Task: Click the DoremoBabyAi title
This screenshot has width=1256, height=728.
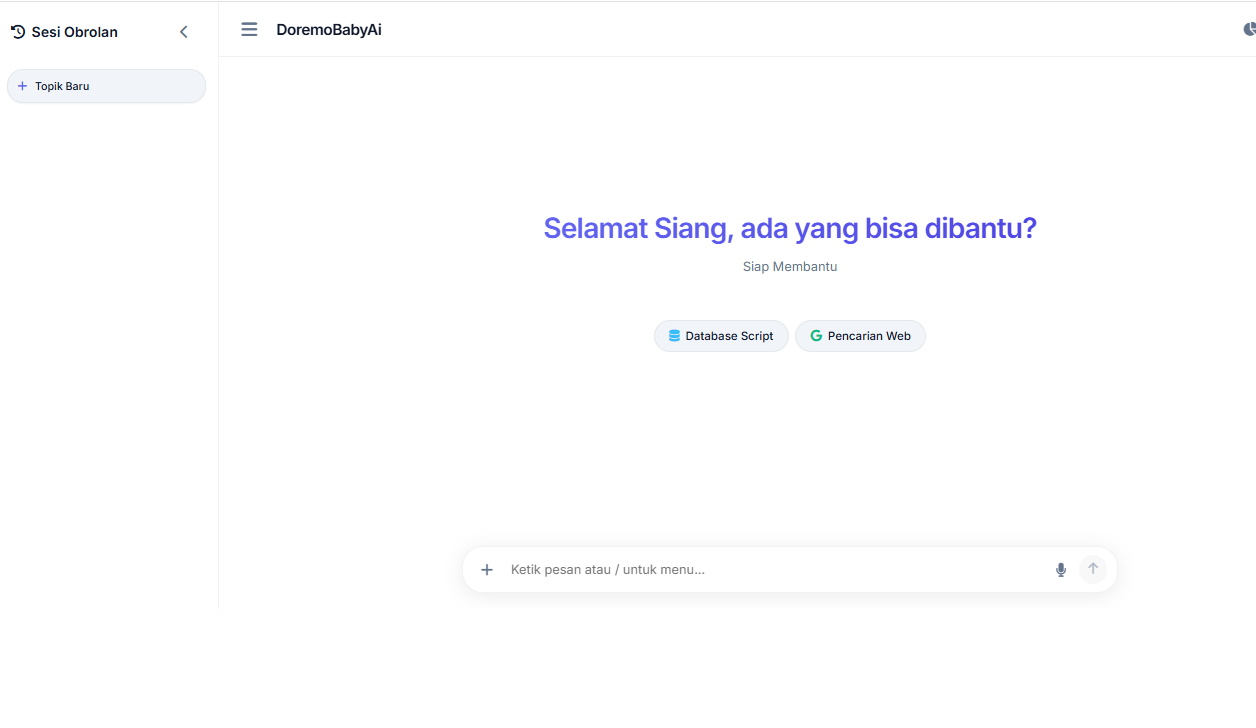Action: (x=329, y=30)
